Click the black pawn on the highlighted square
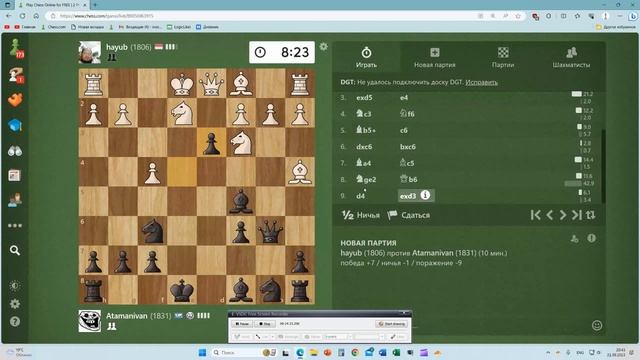The image size is (640, 360). point(211,143)
